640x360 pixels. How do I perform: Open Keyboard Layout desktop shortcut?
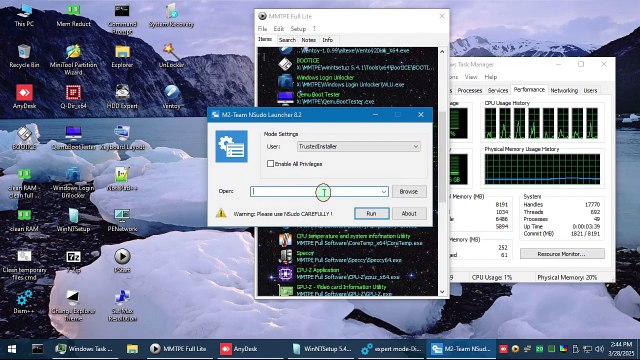tap(122, 138)
